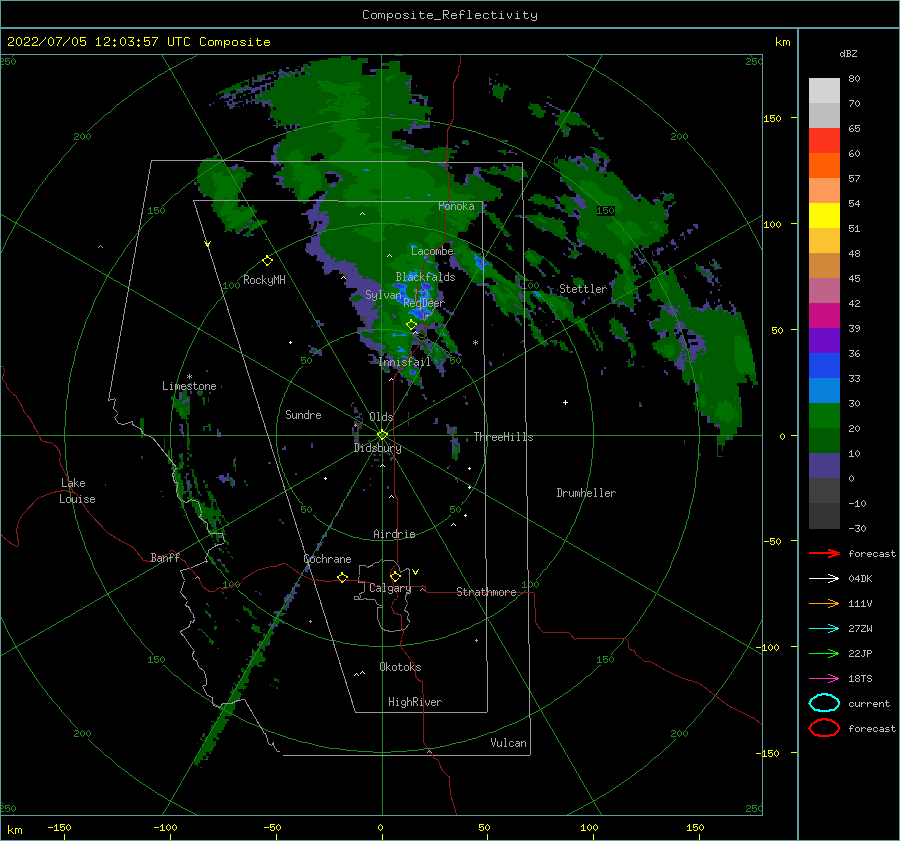
Task: Click the Calgary city label
Action: [x=390, y=588]
